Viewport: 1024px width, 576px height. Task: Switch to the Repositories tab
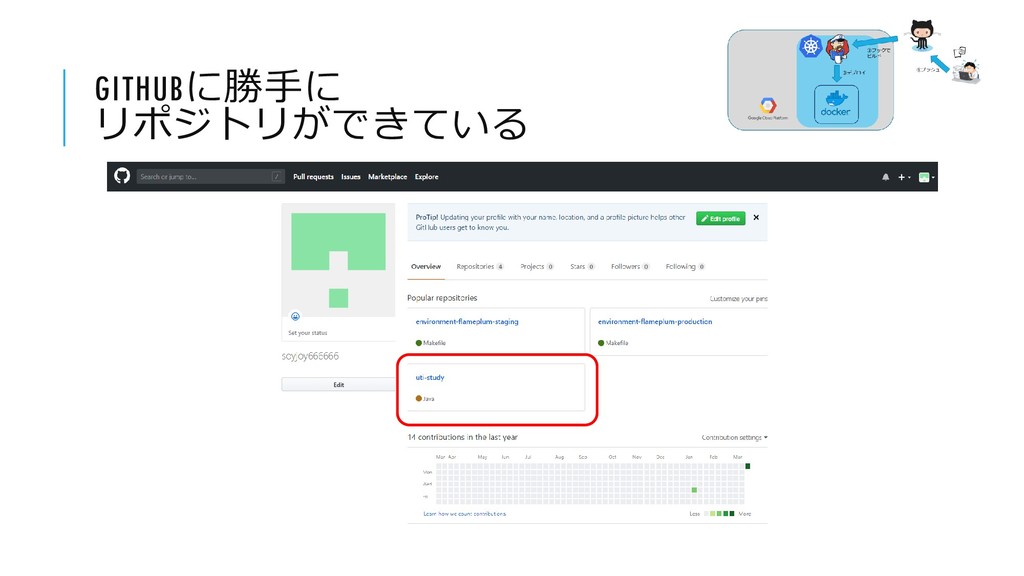pyautogui.click(x=480, y=266)
